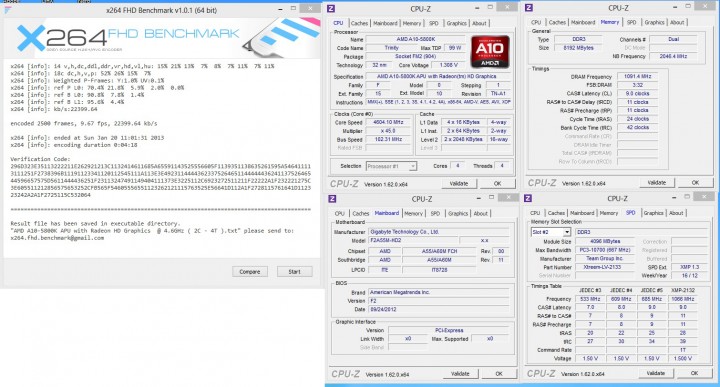Click Validate in the CPU tab window

(x=459, y=184)
